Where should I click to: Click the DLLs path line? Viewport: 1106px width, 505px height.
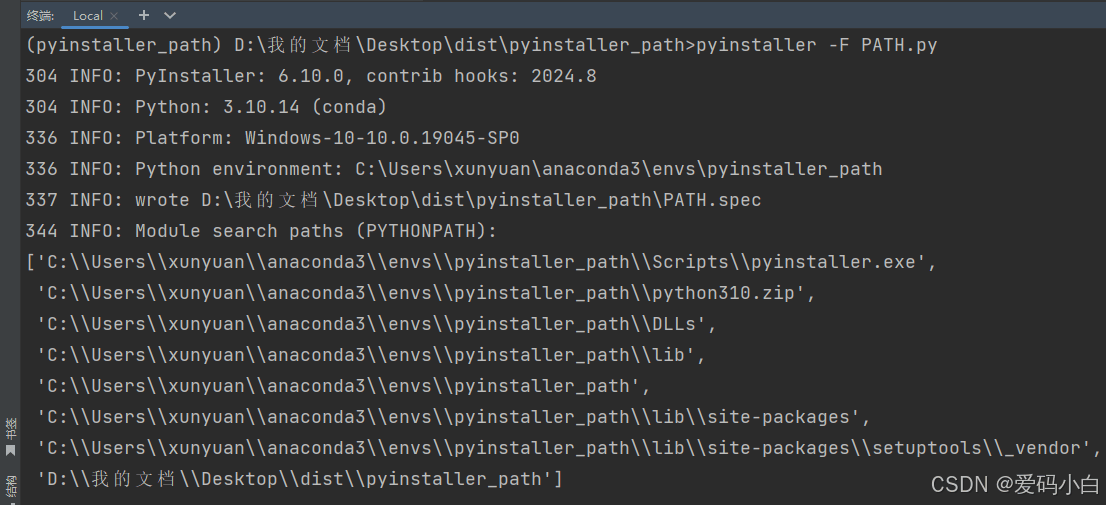pyautogui.click(x=377, y=324)
